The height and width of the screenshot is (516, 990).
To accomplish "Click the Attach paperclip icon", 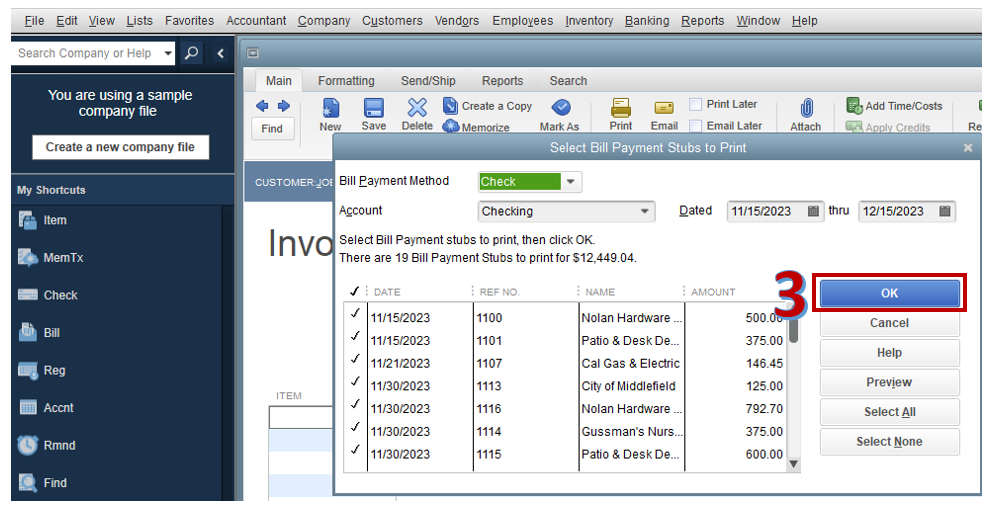I will click(806, 108).
